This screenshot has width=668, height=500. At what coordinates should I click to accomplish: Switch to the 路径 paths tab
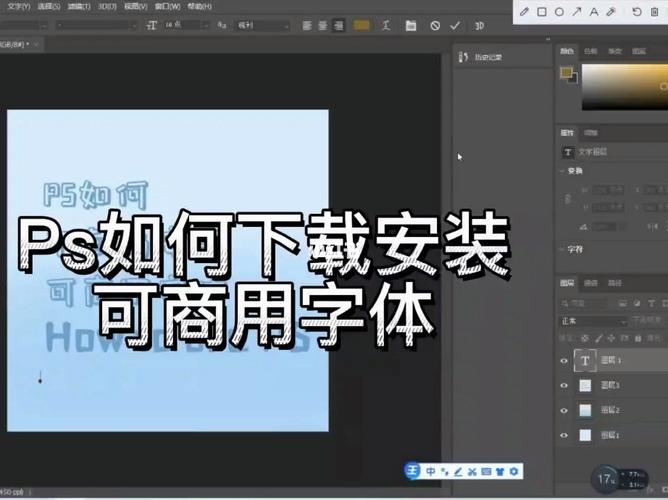(614, 283)
